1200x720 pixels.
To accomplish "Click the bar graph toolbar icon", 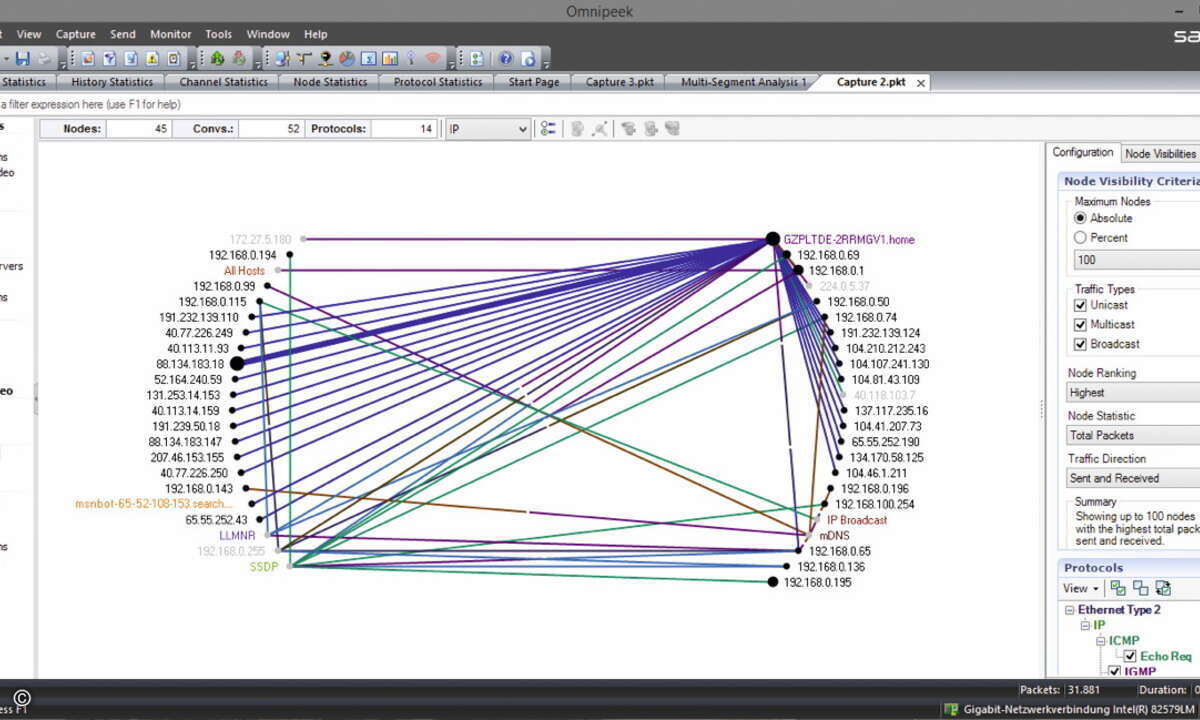I will tap(390, 59).
